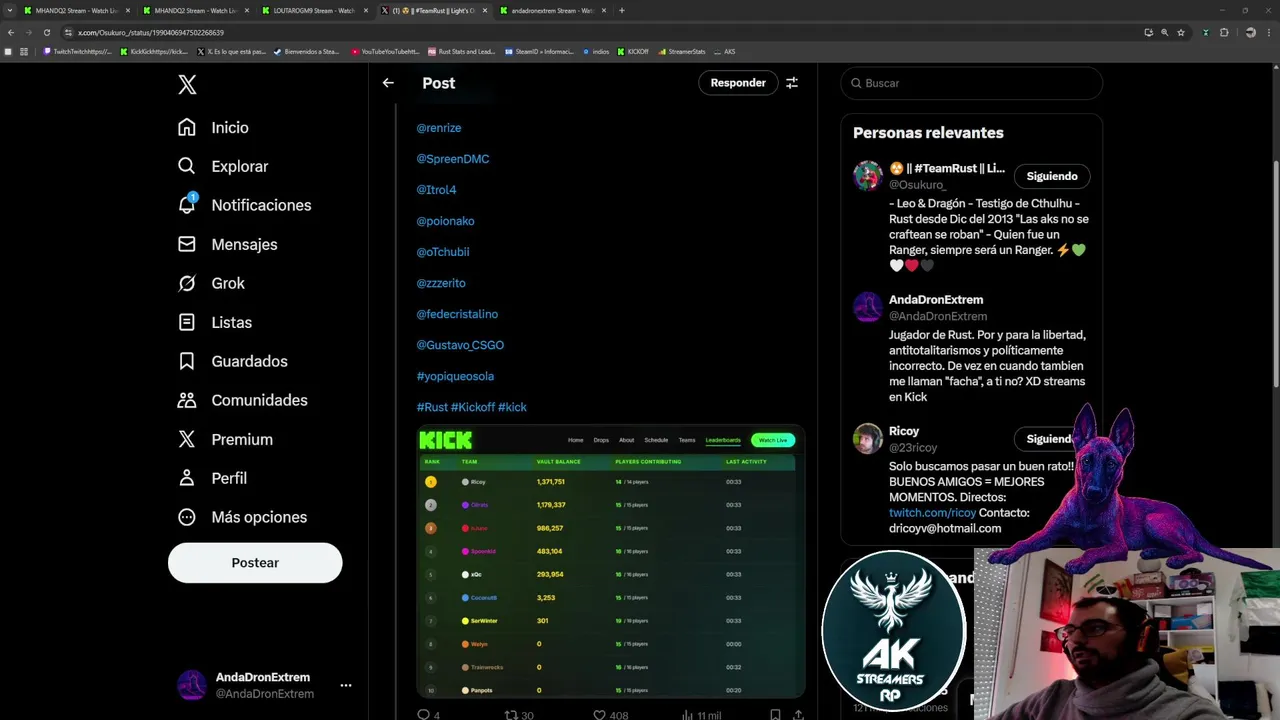Open Comunidades section
This screenshot has width=1280, height=720.
[x=242, y=400]
